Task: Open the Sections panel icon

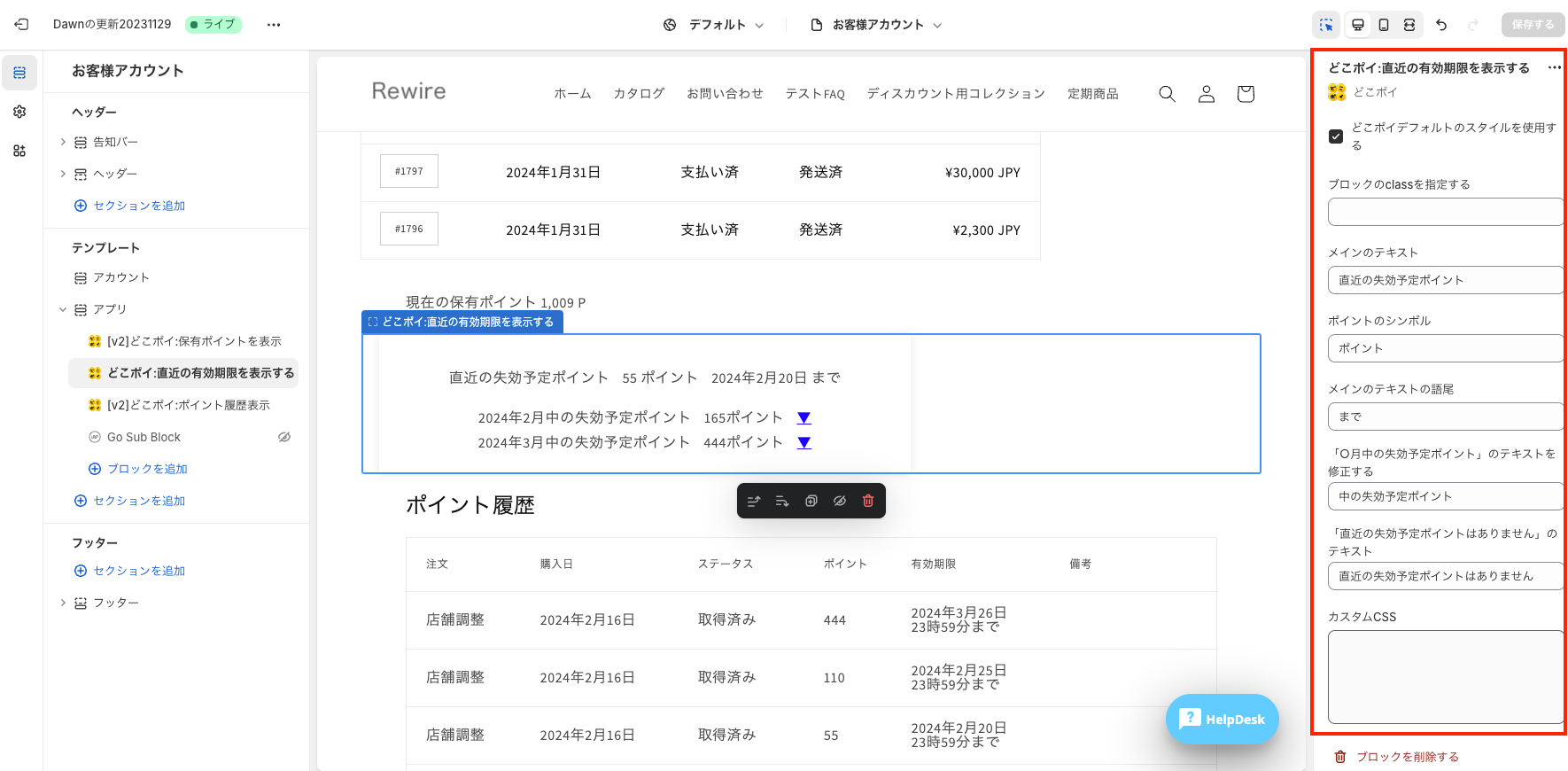Action: pyautogui.click(x=19, y=73)
